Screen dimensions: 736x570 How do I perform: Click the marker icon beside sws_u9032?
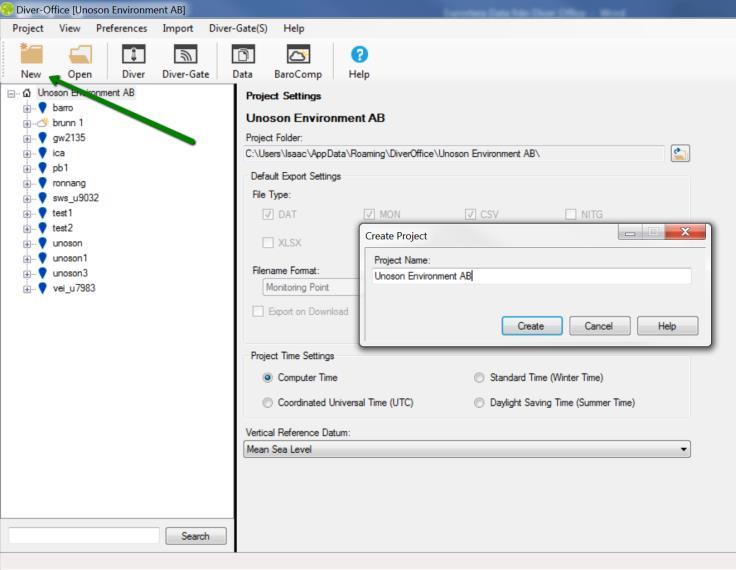coord(43,198)
